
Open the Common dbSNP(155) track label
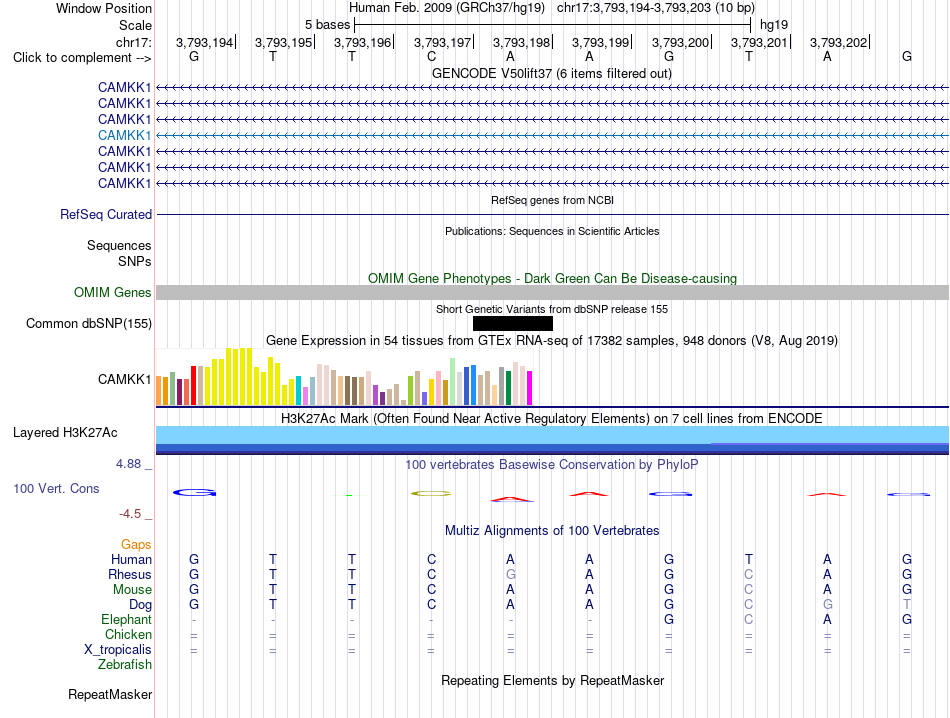[89, 324]
